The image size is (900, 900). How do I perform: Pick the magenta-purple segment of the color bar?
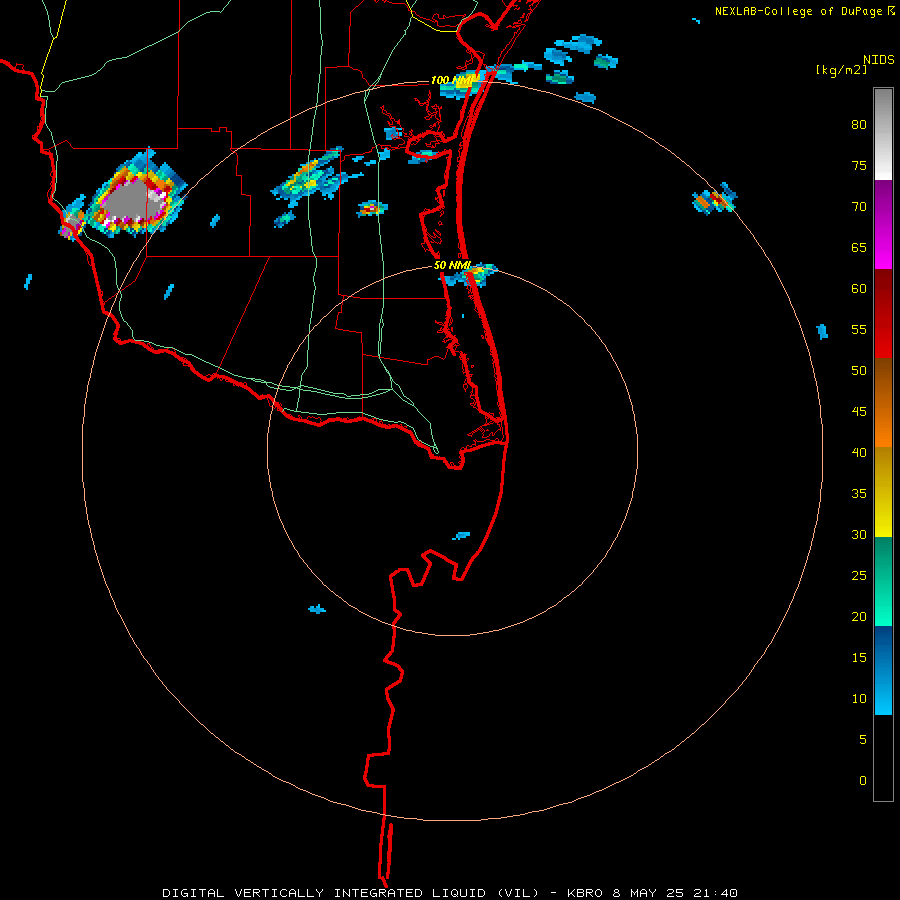coord(883,224)
